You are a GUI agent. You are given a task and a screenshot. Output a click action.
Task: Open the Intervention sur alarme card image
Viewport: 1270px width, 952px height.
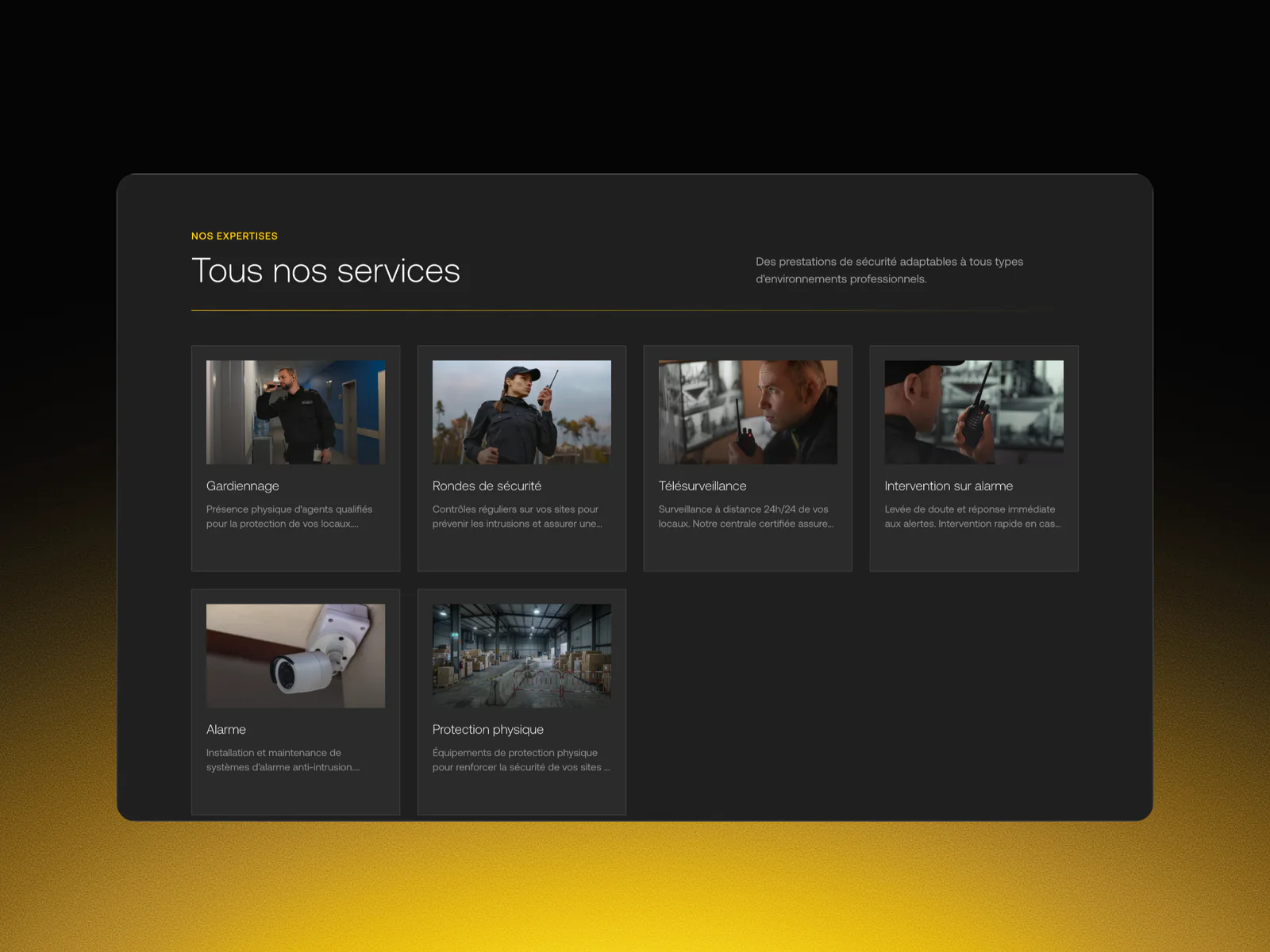click(x=974, y=413)
